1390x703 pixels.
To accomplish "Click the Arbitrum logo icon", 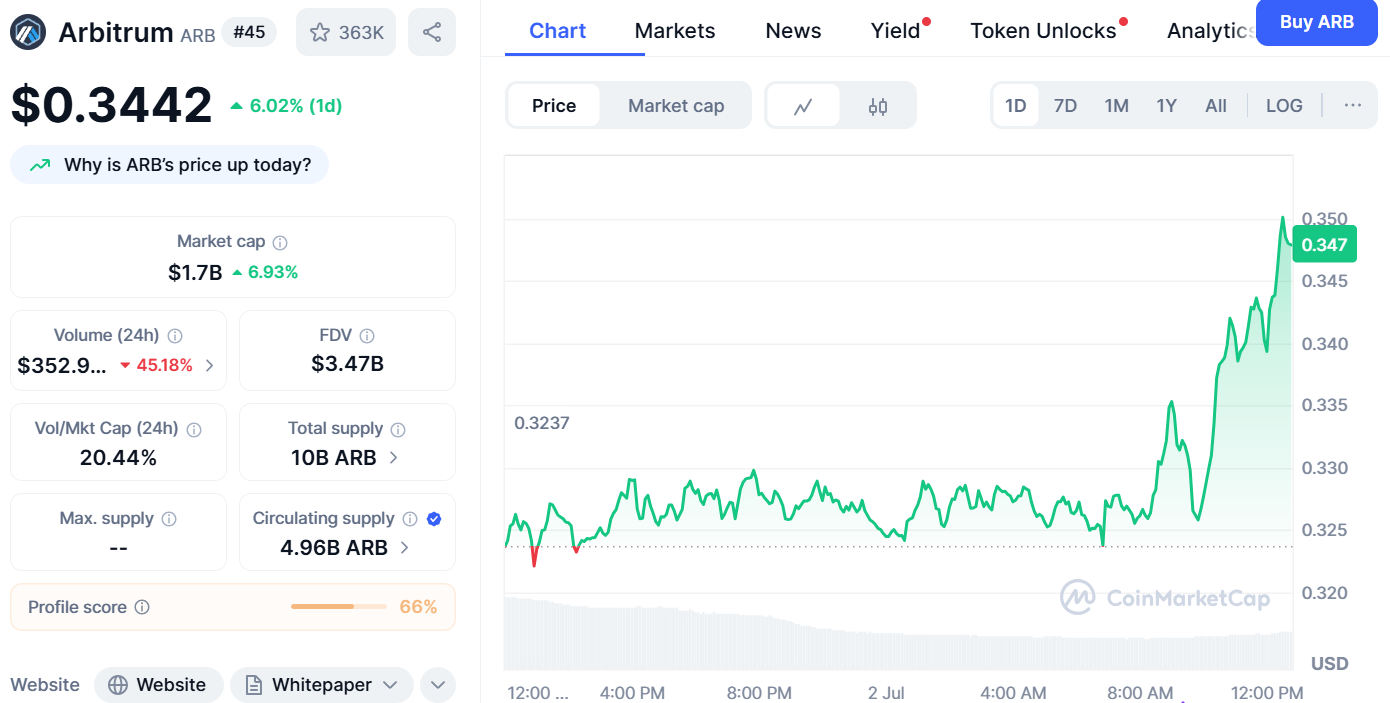I will (28, 33).
